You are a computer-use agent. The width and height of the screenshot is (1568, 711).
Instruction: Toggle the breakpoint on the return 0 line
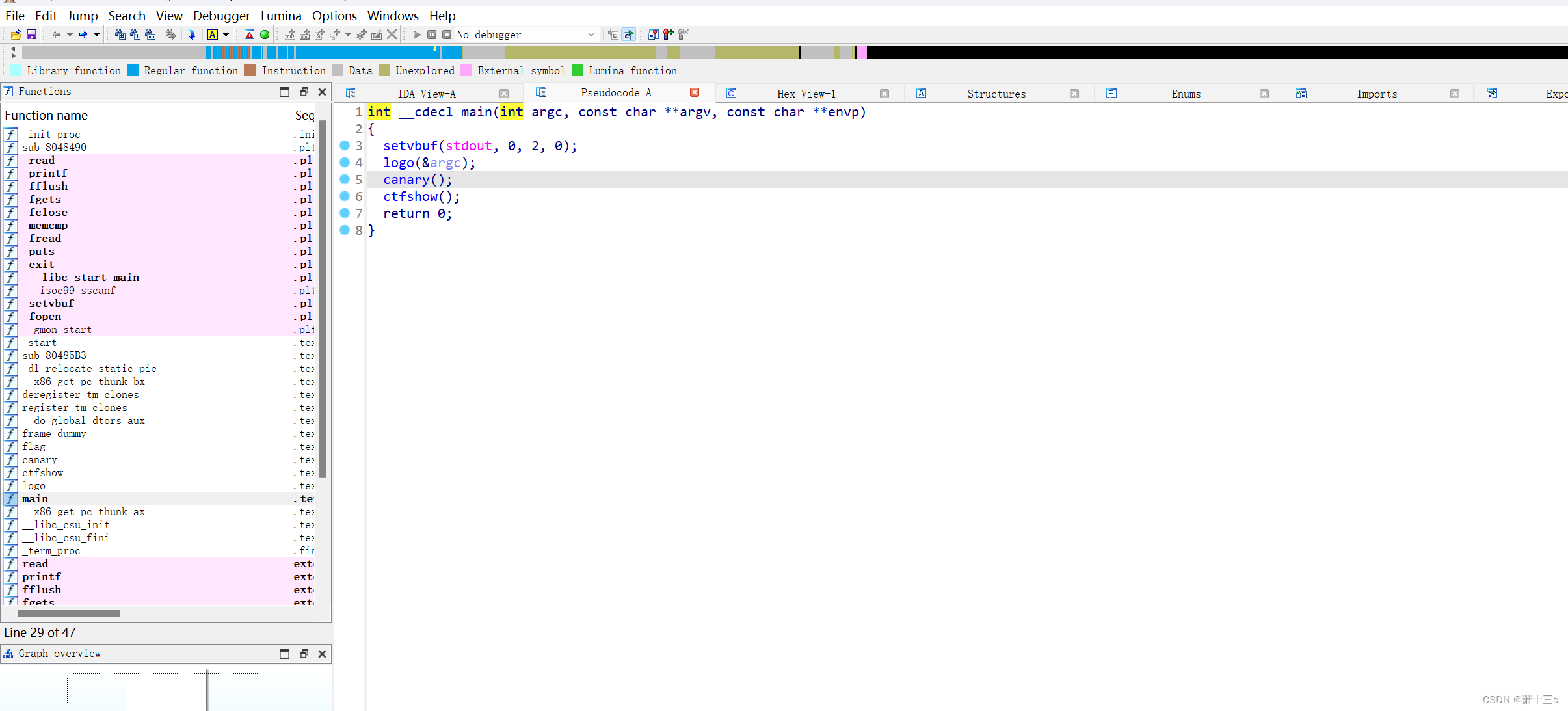(344, 213)
